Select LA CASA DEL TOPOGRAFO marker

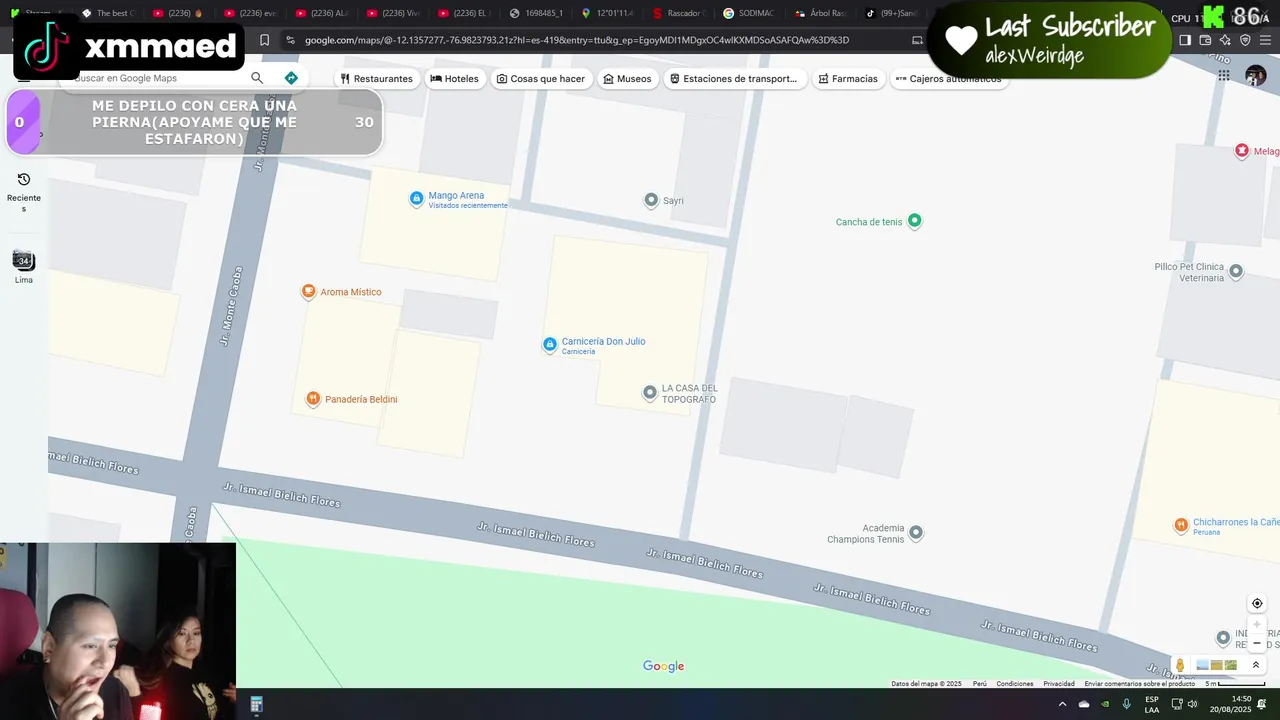click(650, 393)
